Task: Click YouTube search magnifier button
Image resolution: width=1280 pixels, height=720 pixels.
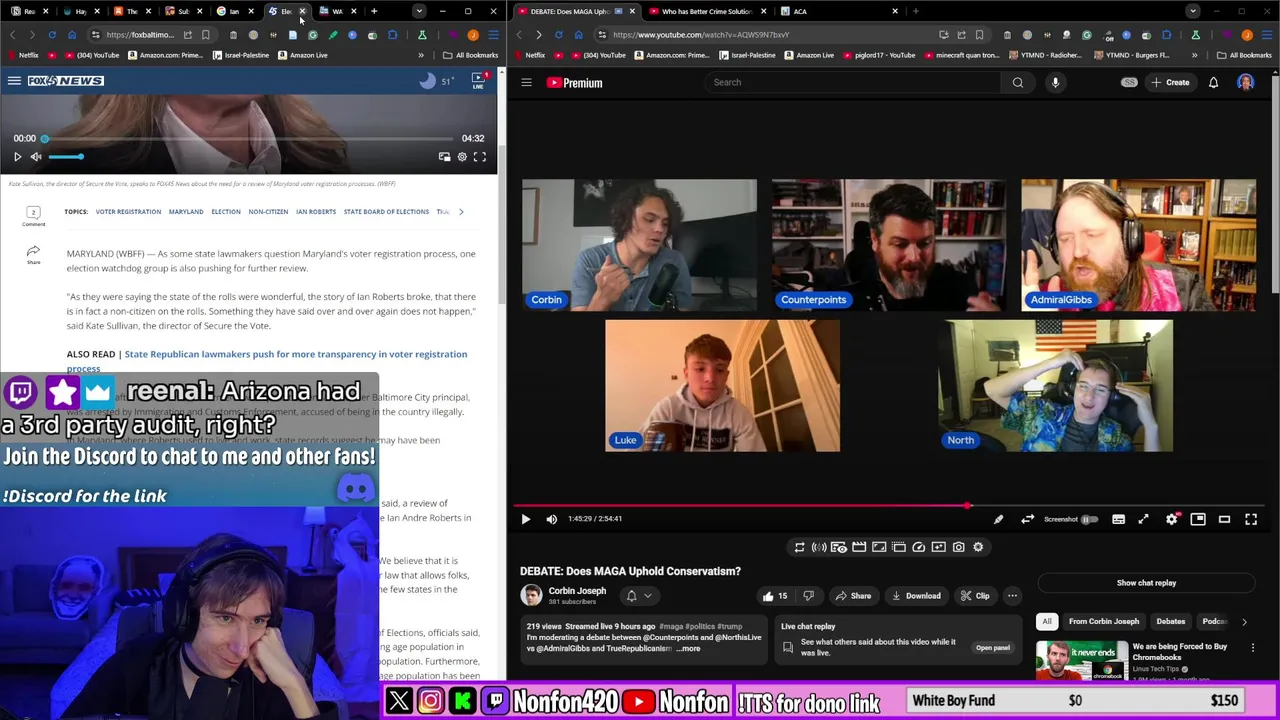Action: (x=1018, y=82)
